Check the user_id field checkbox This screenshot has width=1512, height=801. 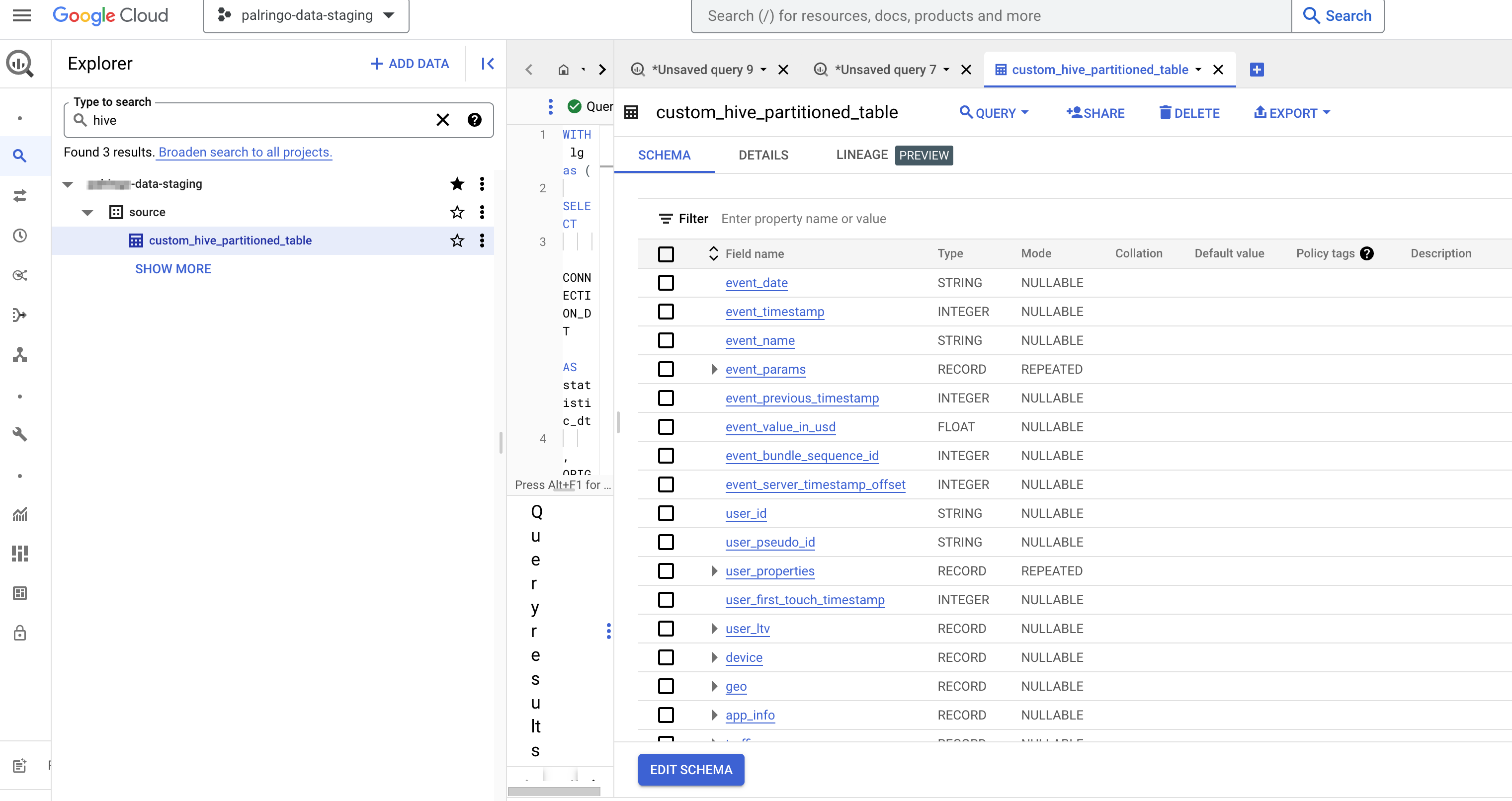click(666, 513)
